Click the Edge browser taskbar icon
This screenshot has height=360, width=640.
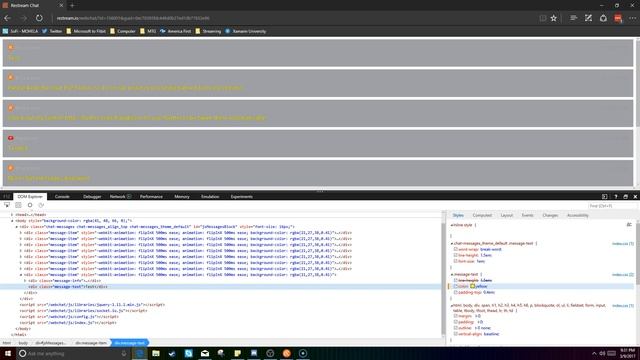coord(140,353)
